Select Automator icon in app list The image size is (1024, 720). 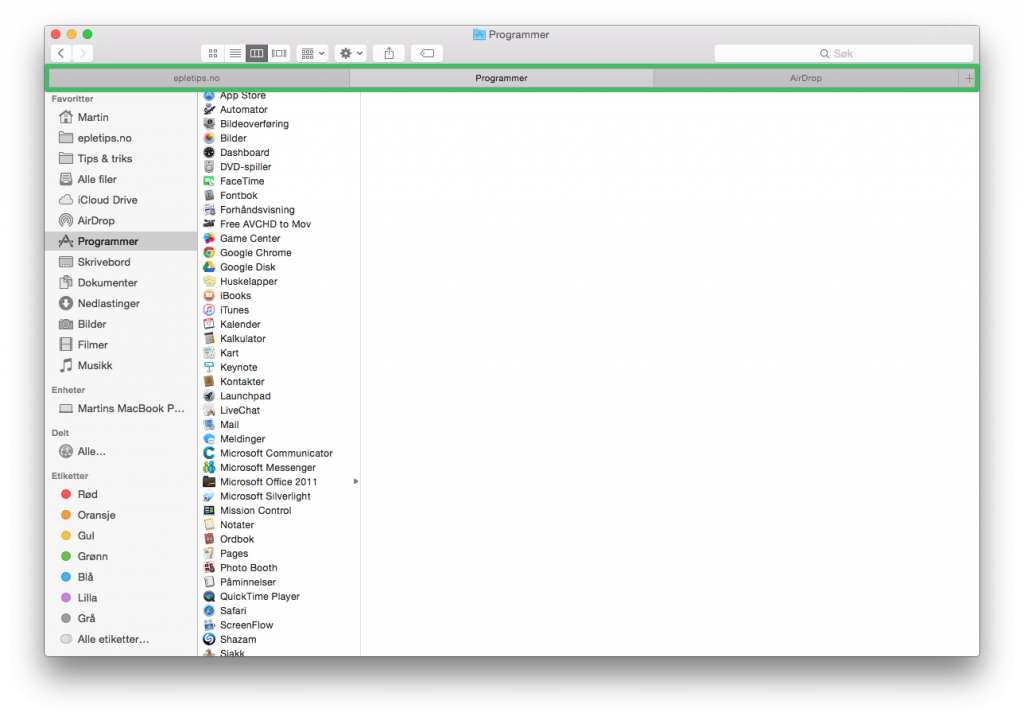(209, 109)
